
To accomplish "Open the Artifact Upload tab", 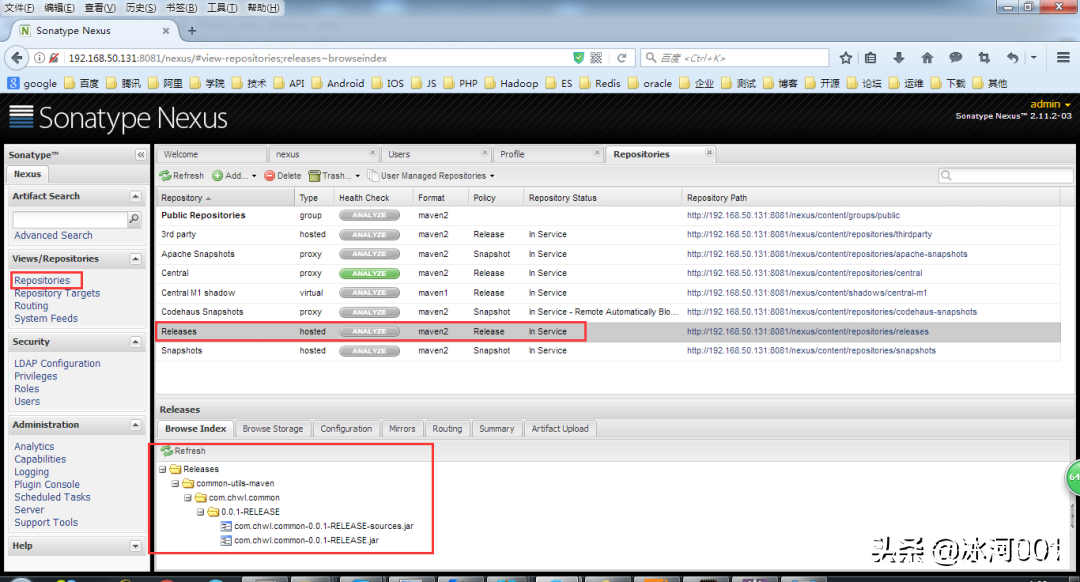I will click(x=560, y=429).
